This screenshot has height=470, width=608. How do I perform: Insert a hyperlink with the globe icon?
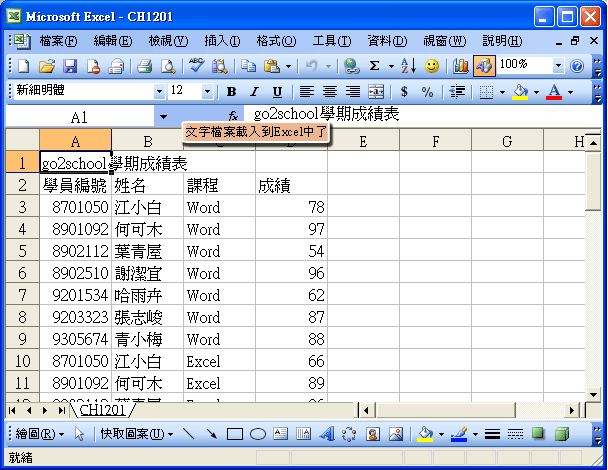pos(351,66)
